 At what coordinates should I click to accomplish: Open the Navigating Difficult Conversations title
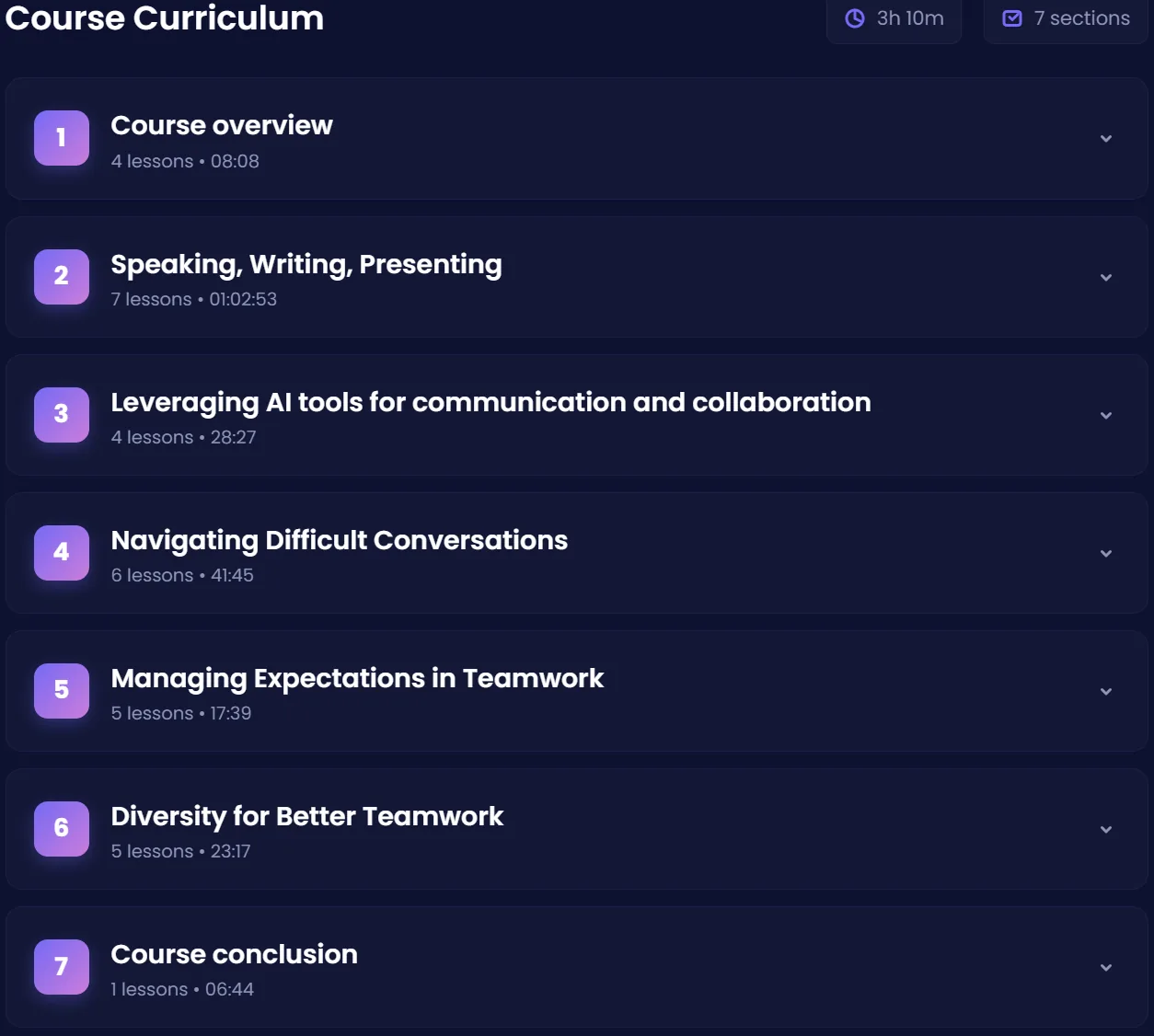[x=340, y=540]
